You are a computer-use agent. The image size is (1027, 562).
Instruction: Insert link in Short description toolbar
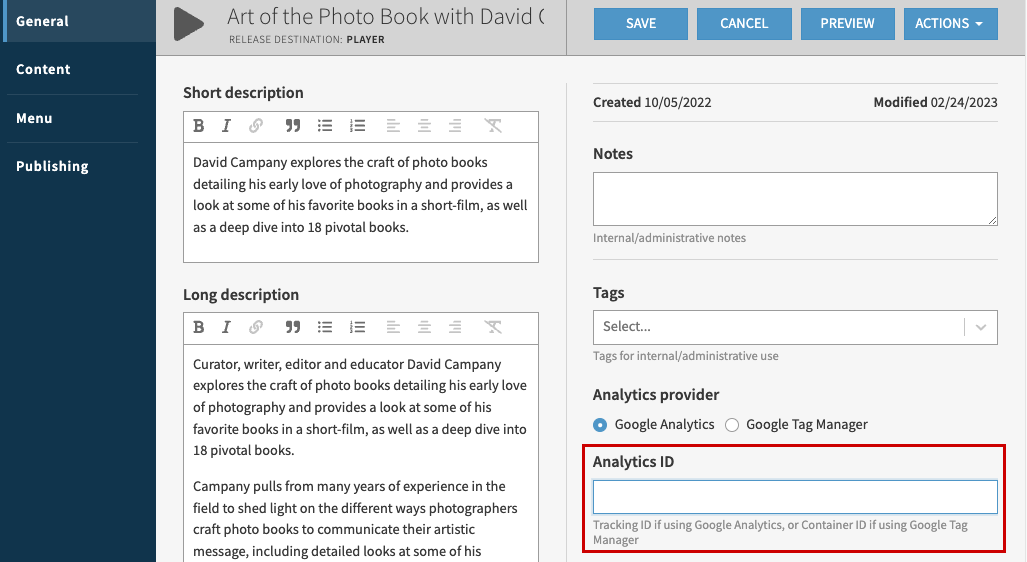point(256,126)
